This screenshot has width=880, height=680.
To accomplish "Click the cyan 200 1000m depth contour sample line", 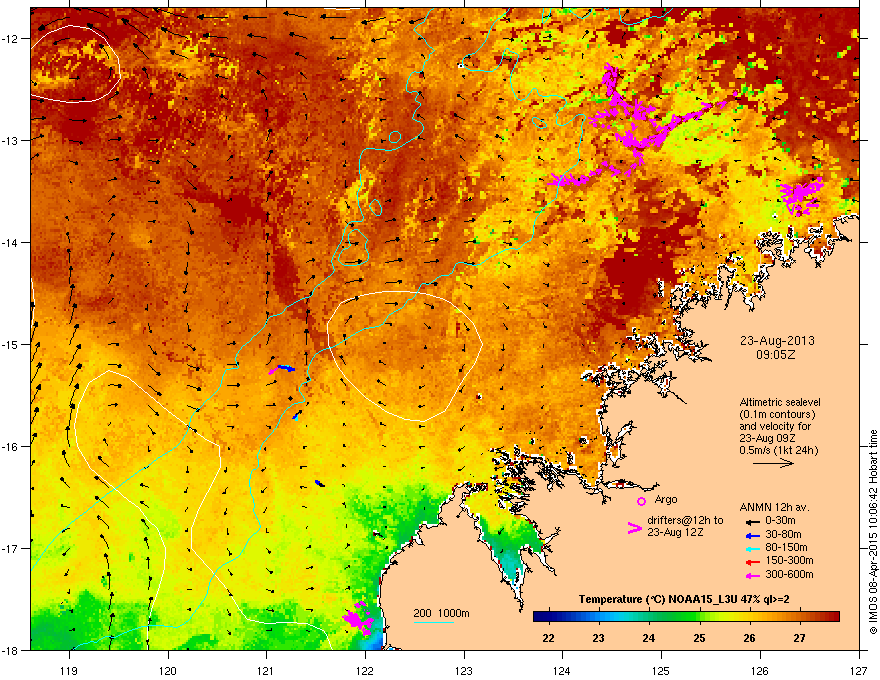I will (433, 622).
